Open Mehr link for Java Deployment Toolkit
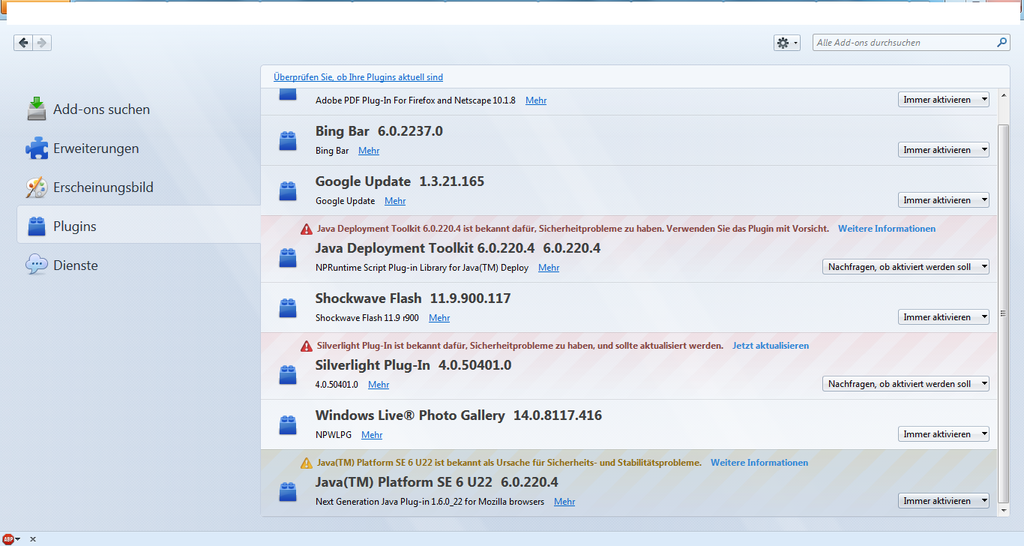 pyautogui.click(x=549, y=267)
